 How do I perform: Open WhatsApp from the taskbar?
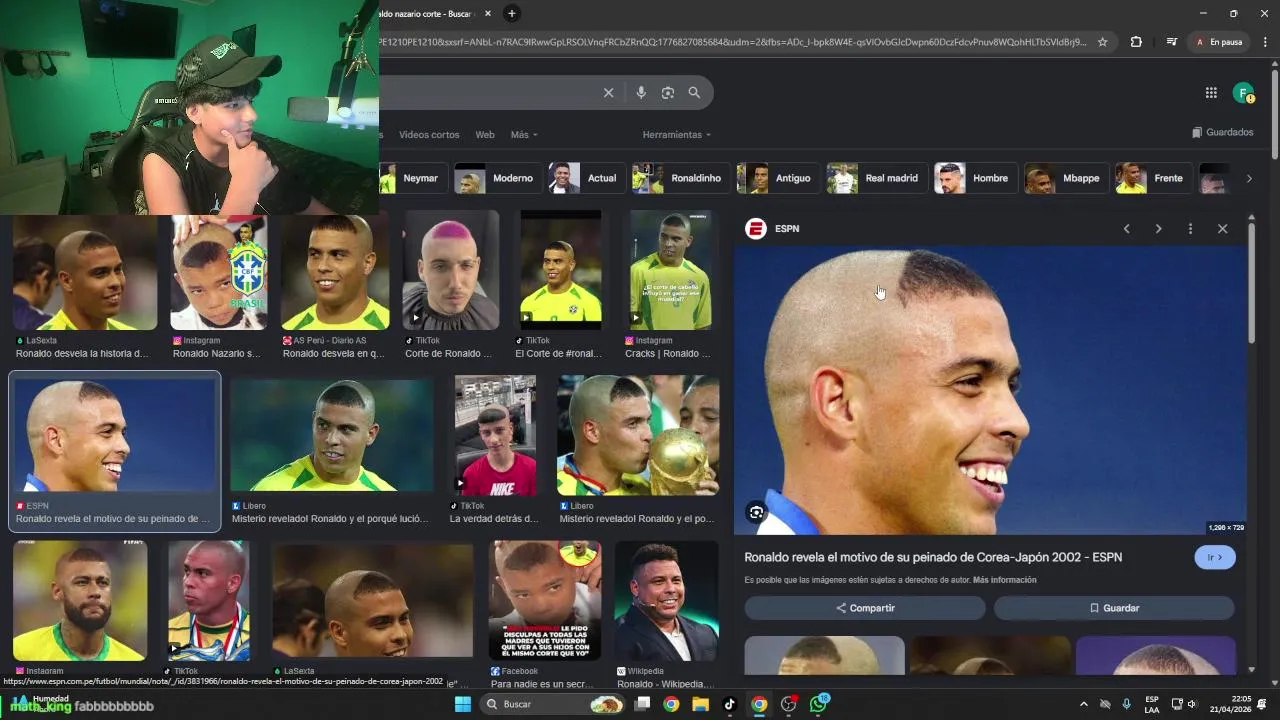[819, 704]
